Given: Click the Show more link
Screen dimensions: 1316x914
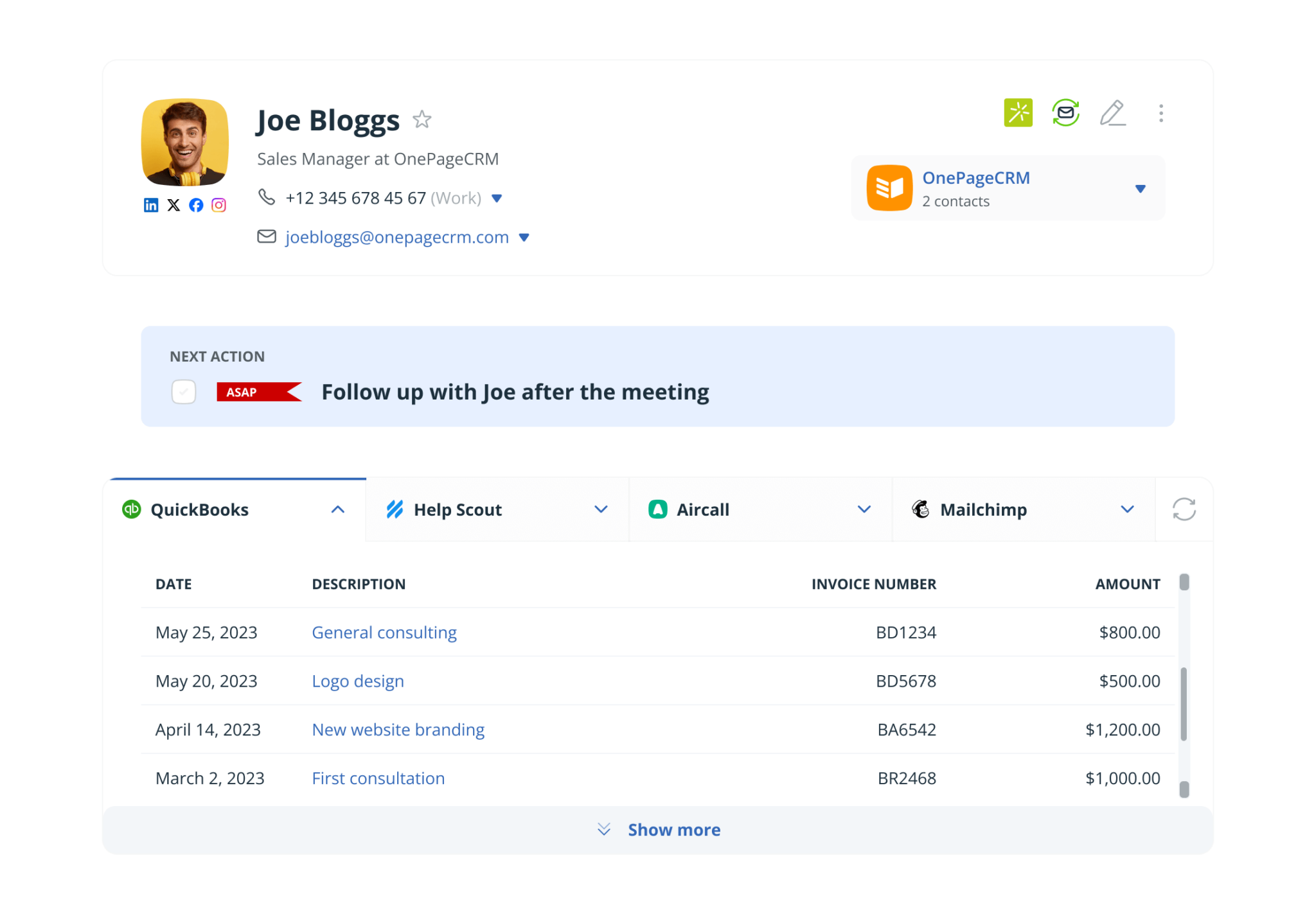Looking at the screenshot, I should 673,829.
